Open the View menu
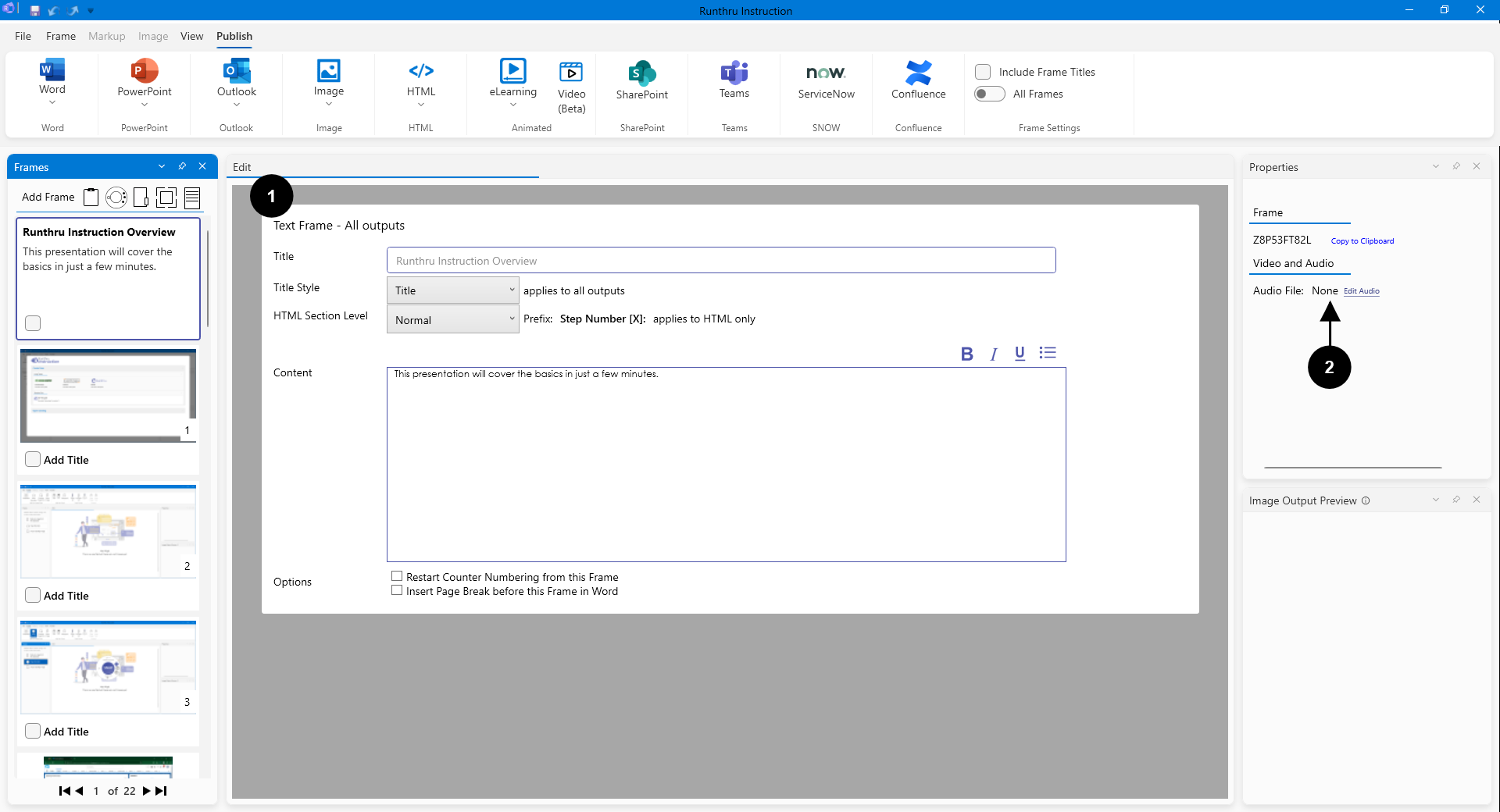1500x812 pixels. click(x=191, y=36)
